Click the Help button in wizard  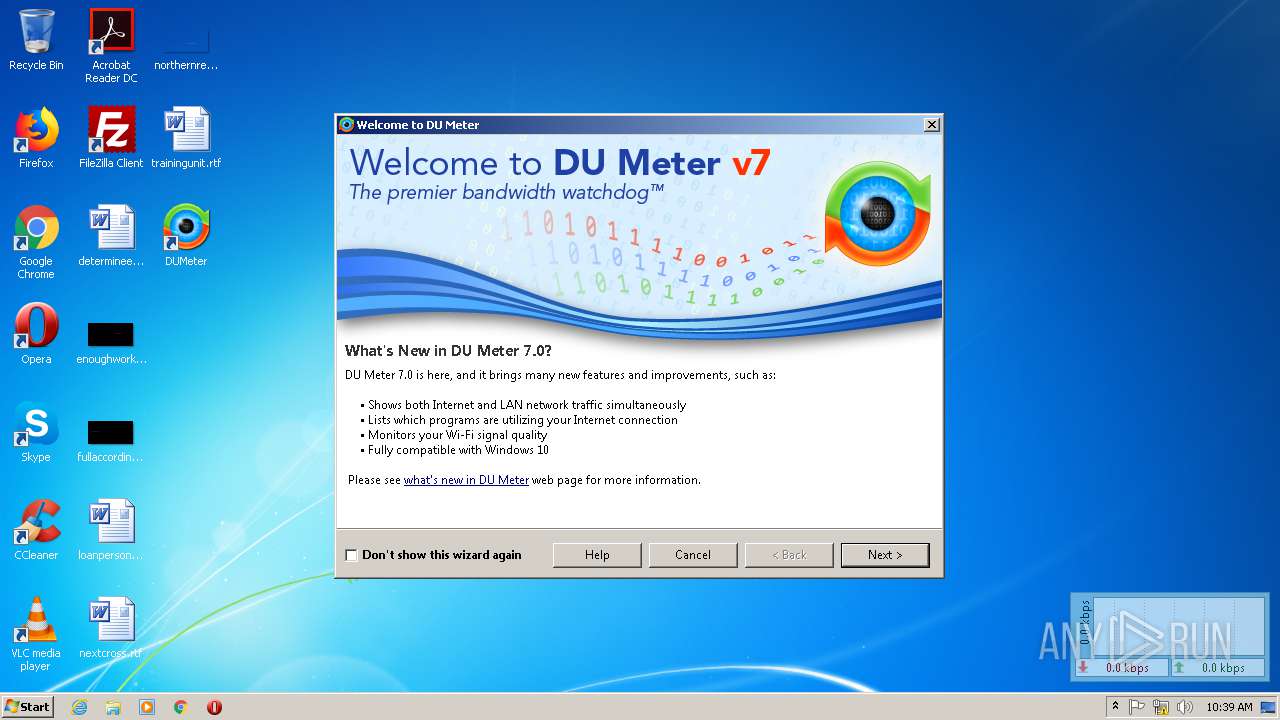(x=597, y=555)
